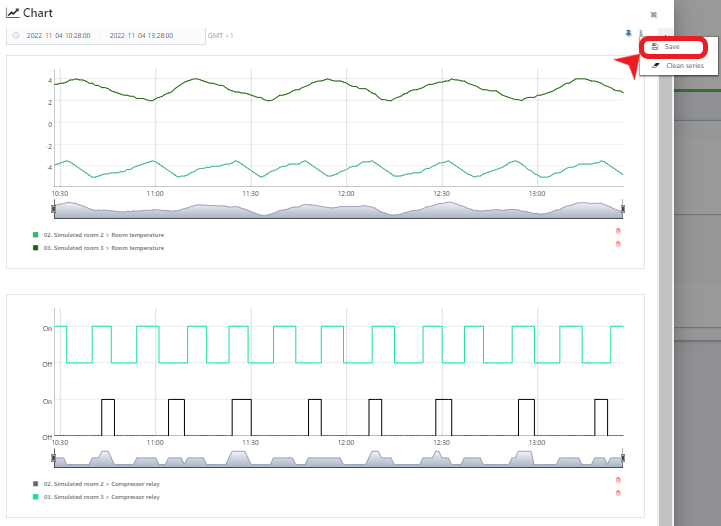
Task: Click right handle of compressor relay navigator
Action: click(x=622, y=458)
